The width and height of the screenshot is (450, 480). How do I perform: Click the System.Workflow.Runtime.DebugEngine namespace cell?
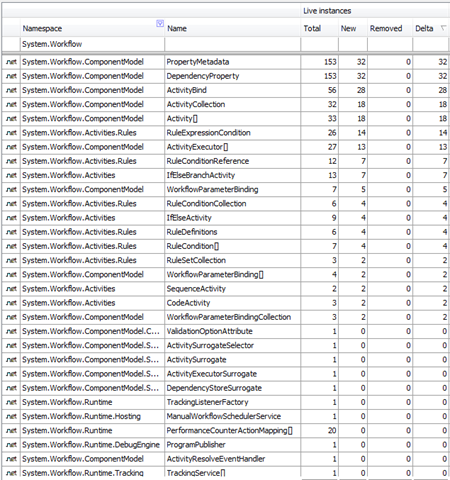(92, 445)
